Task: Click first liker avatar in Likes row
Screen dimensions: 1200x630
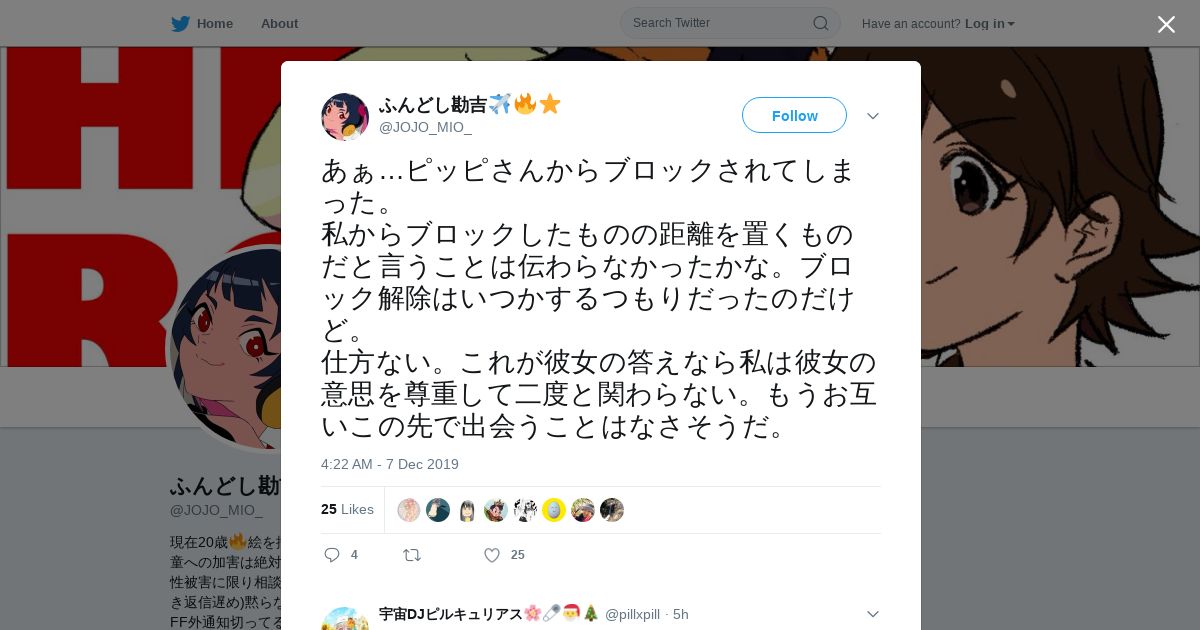Action: [x=409, y=510]
